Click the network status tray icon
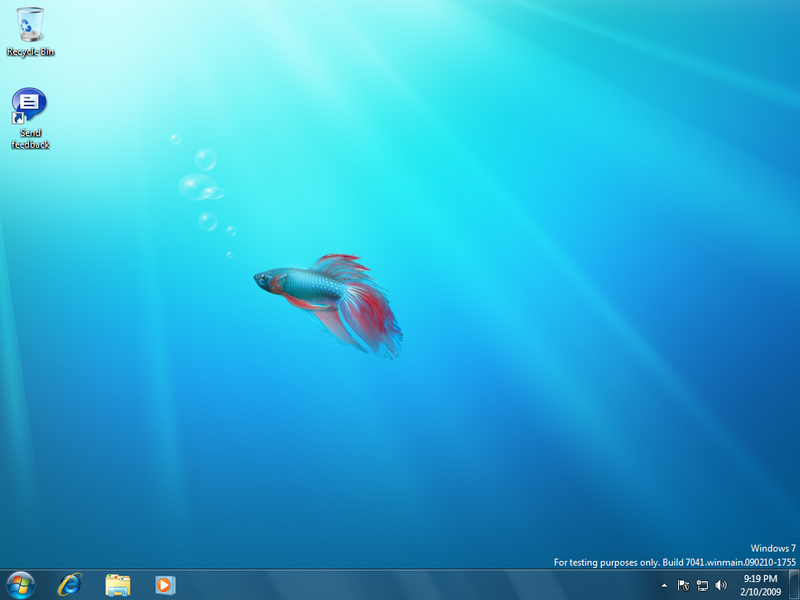Viewport: 800px width, 600px height. click(702, 585)
